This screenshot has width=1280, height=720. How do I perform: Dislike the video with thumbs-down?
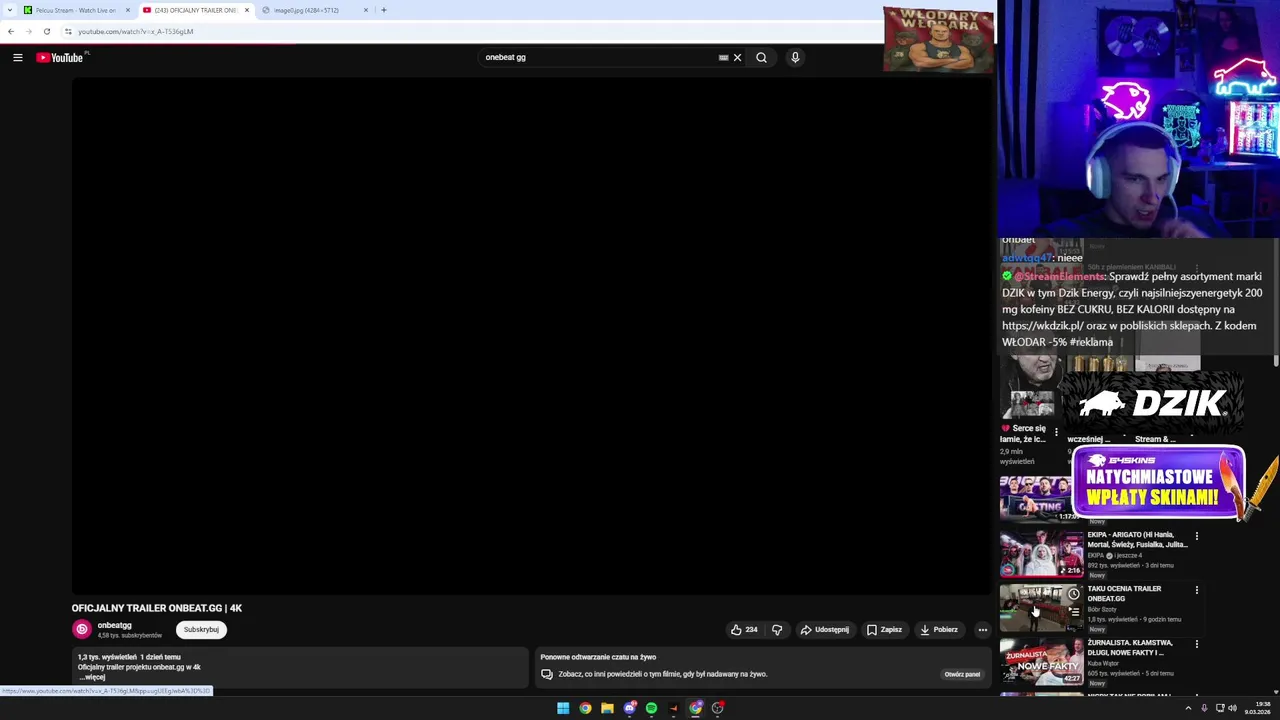point(777,630)
